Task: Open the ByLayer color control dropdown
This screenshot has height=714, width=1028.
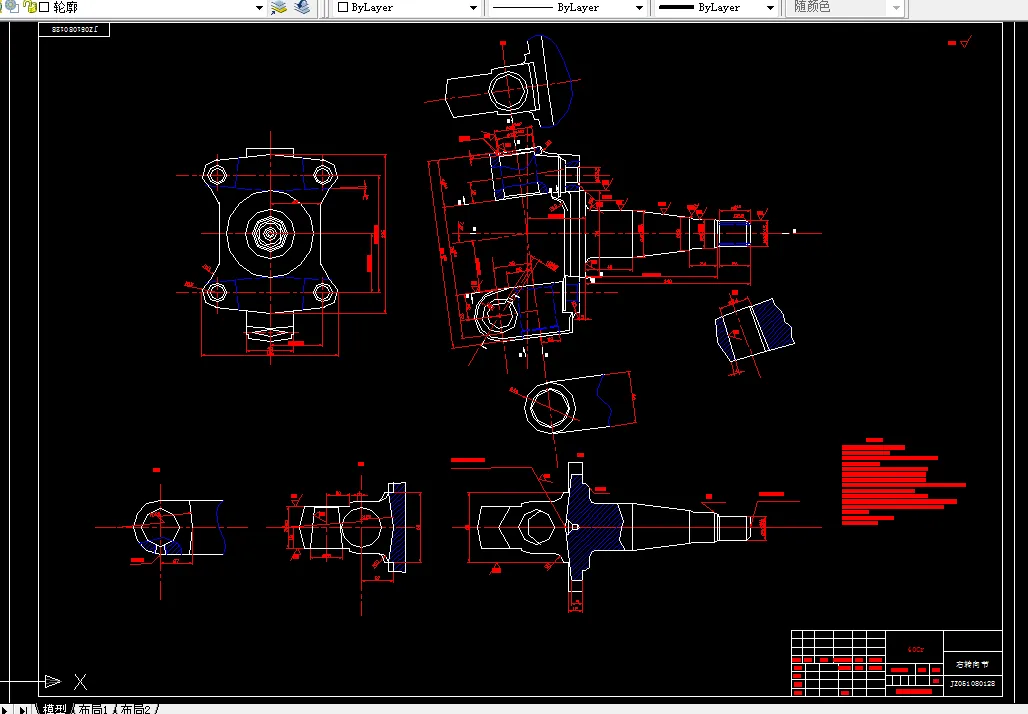Action: (473, 8)
